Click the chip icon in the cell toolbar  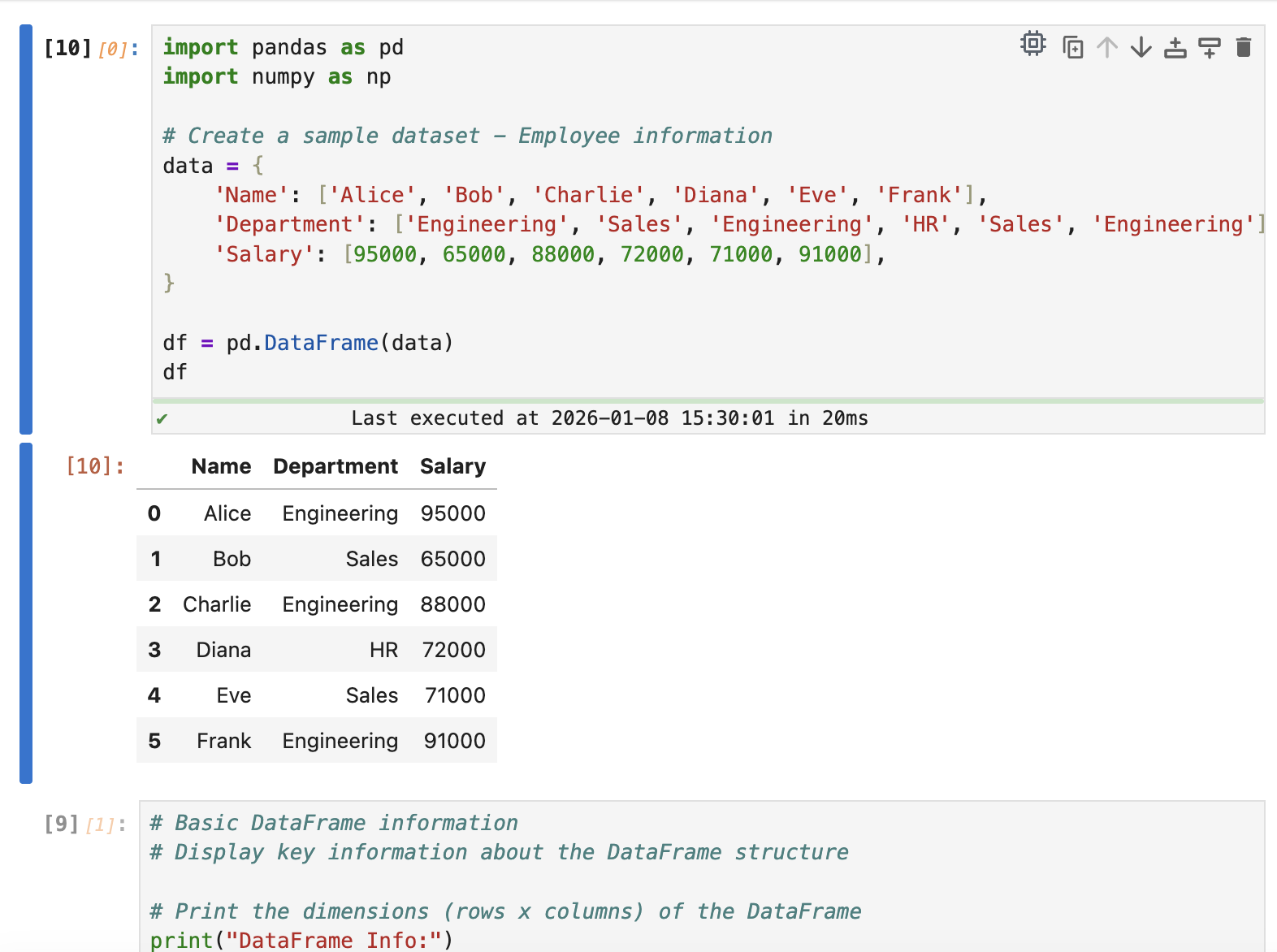(1032, 44)
